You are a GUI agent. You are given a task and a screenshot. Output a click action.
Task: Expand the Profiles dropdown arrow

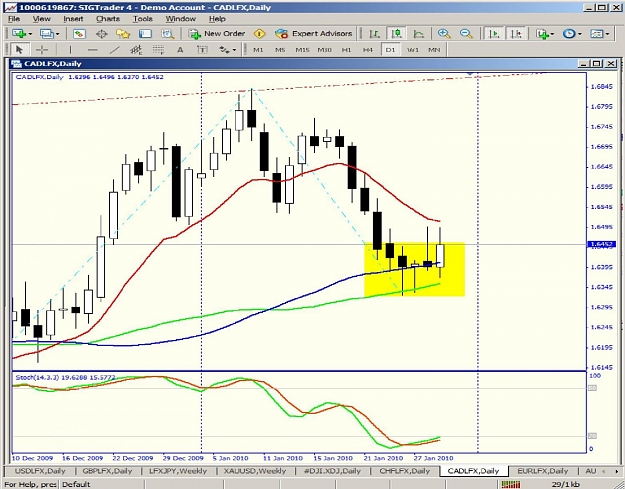(57, 34)
